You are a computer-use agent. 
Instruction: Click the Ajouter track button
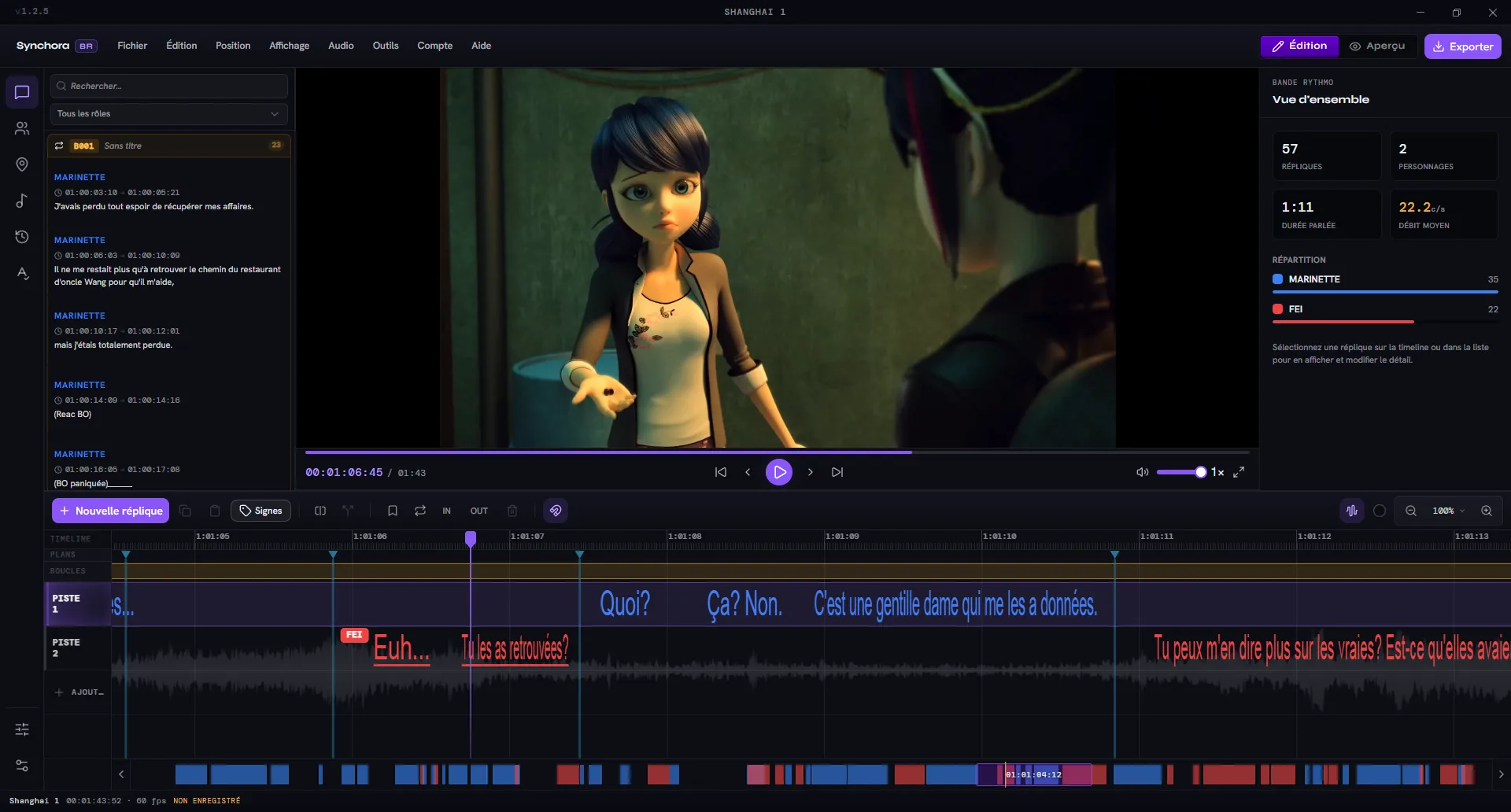(79, 692)
